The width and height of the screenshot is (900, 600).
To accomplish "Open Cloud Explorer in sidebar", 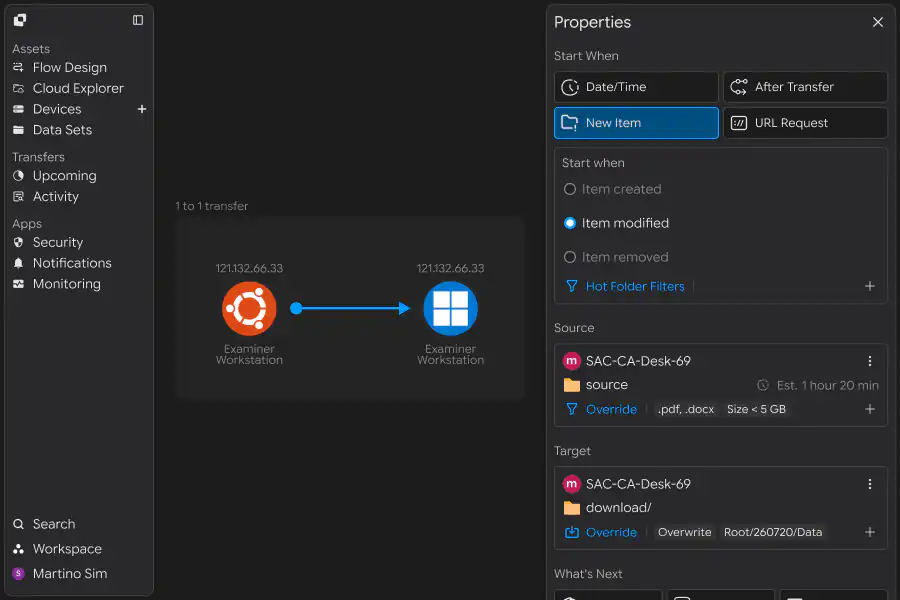I will click(68, 88).
